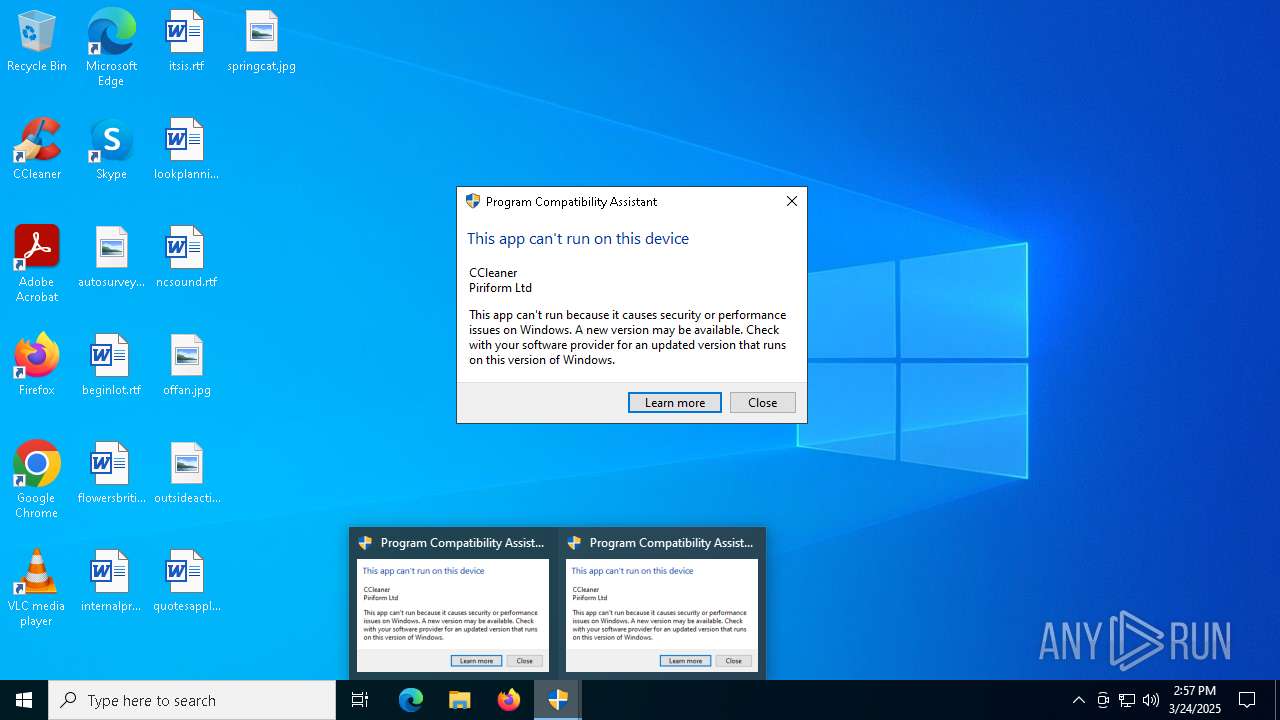Select the ncsound.rtf document

186,257
